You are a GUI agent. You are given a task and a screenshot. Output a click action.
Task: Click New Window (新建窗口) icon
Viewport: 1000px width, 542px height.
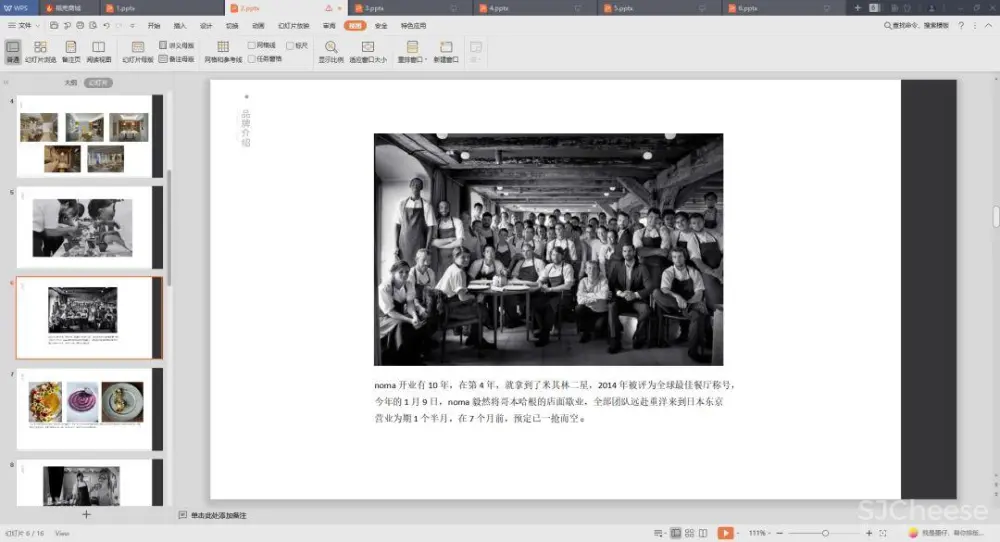tap(446, 51)
